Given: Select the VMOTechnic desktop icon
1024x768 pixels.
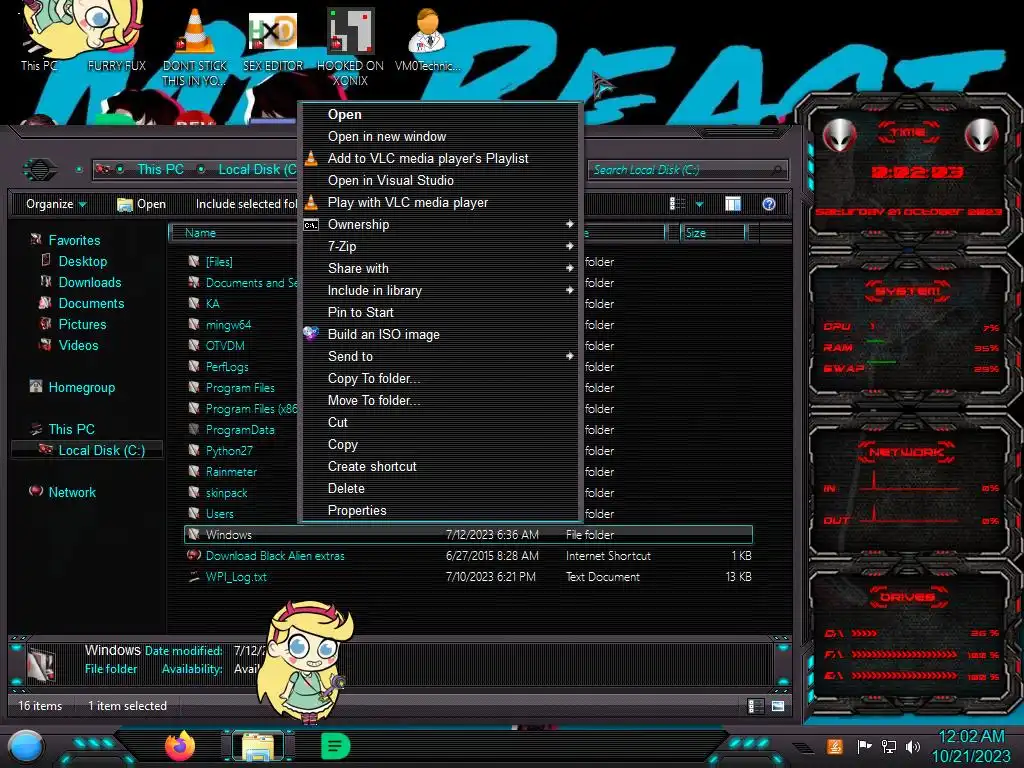Looking at the screenshot, I should click(427, 39).
